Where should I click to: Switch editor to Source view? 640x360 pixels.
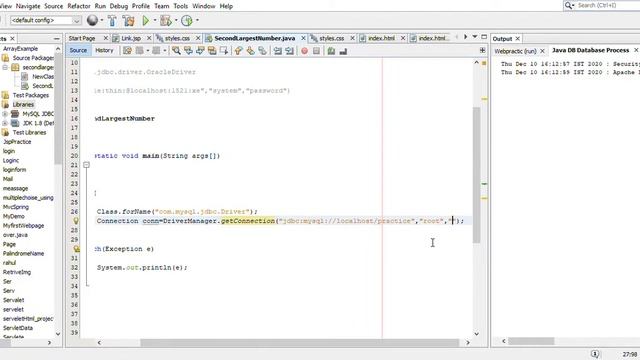78,50
